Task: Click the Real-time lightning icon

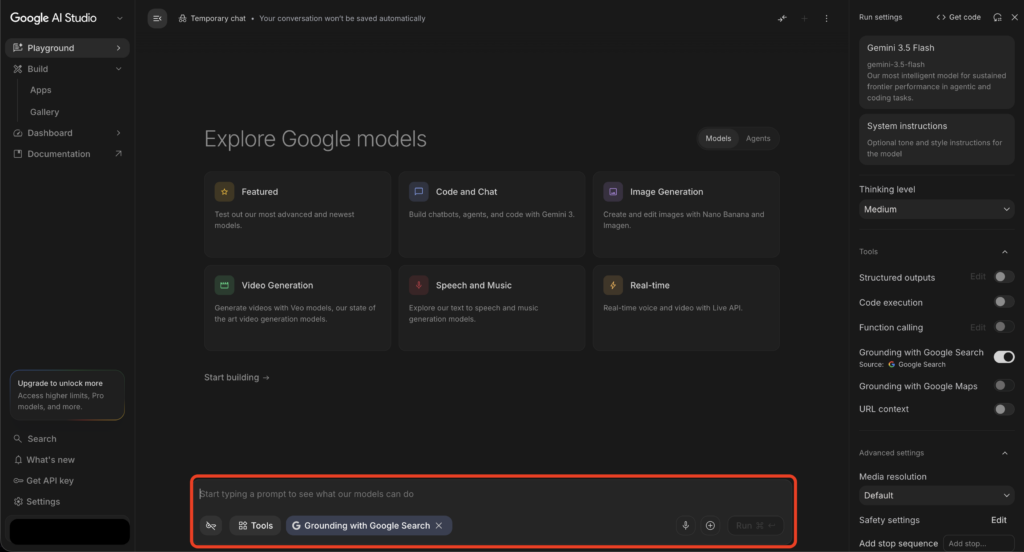Action: 613,285
